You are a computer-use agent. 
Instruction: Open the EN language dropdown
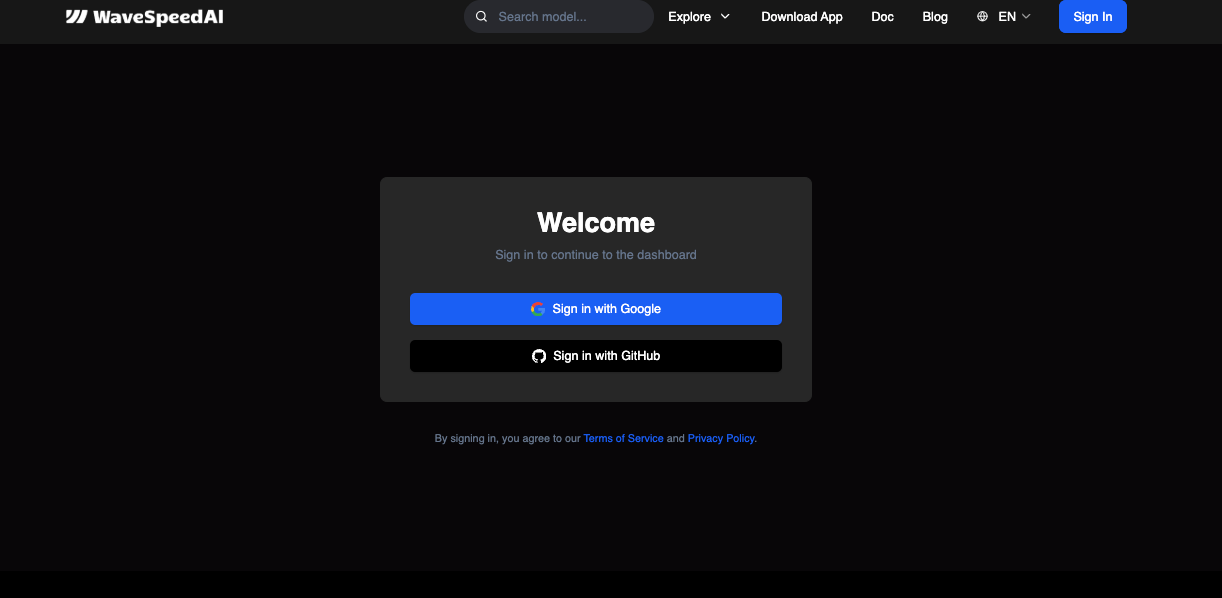1006,17
